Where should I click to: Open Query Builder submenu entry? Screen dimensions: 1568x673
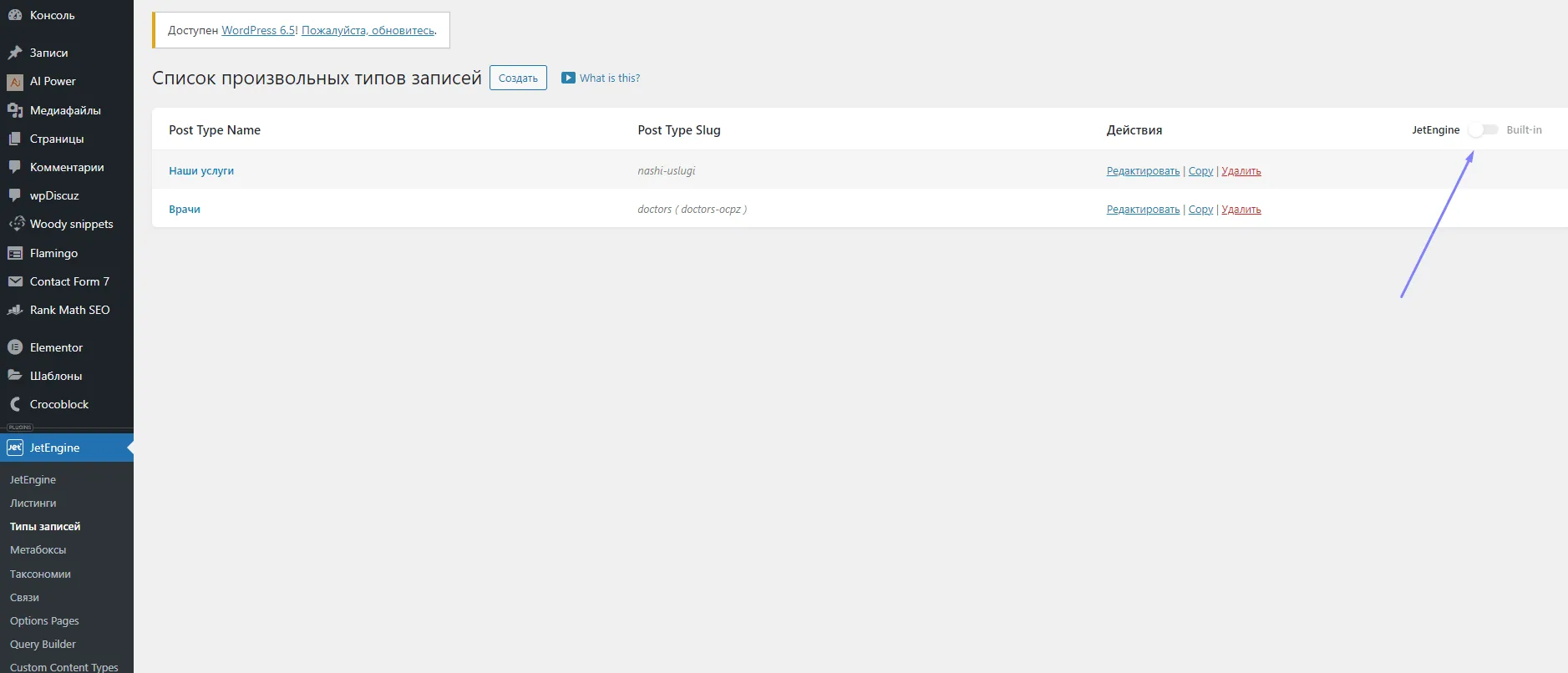pyautogui.click(x=43, y=644)
